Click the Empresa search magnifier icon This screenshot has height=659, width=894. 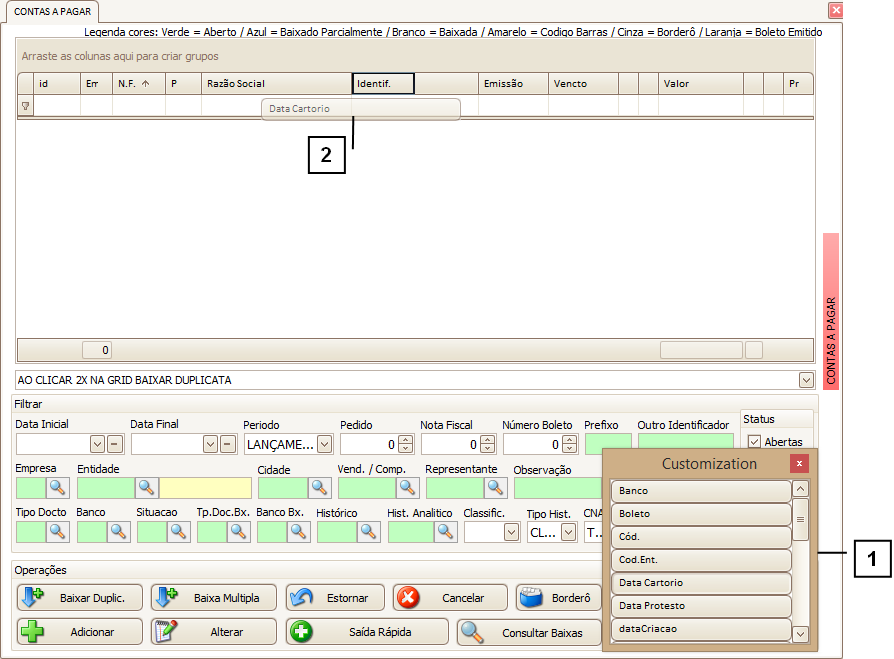tap(57, 487)
